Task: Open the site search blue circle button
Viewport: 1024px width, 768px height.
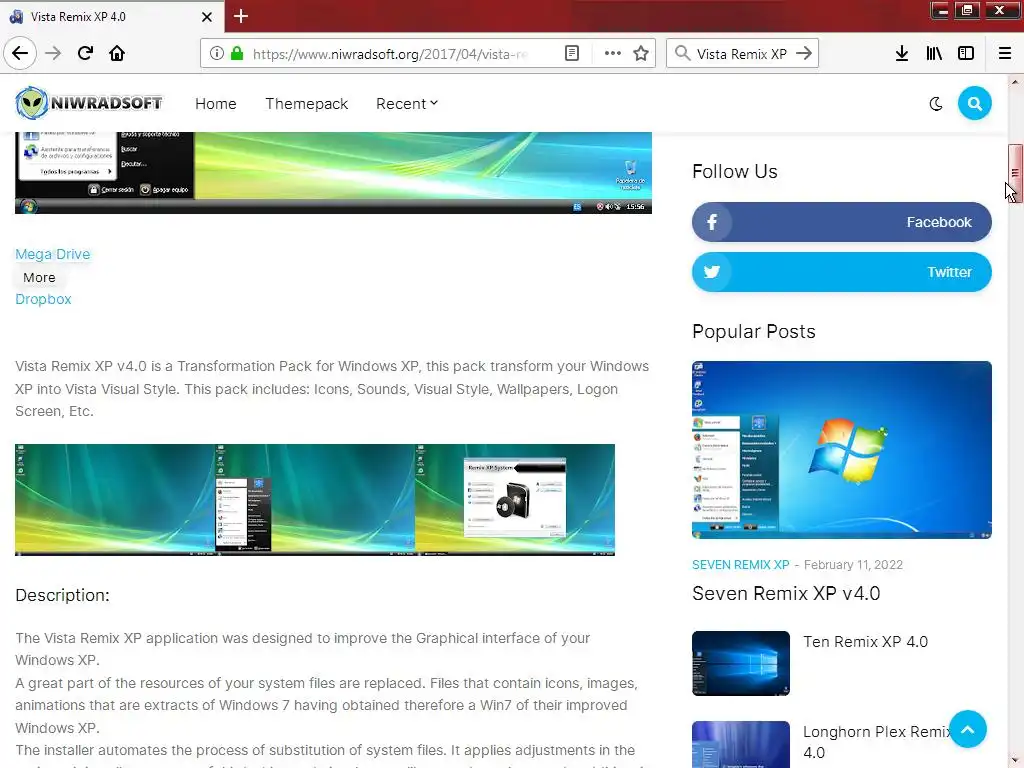Action: tap(975, 103)
